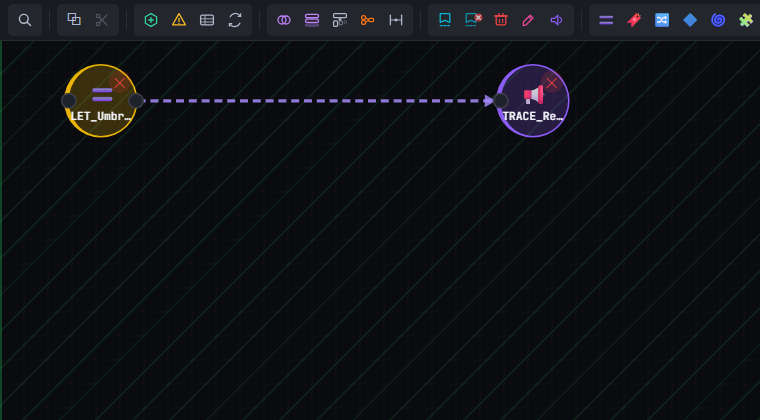Click the green puzzle piece icon
760x420 pixels.
click(x=746, y=20)
